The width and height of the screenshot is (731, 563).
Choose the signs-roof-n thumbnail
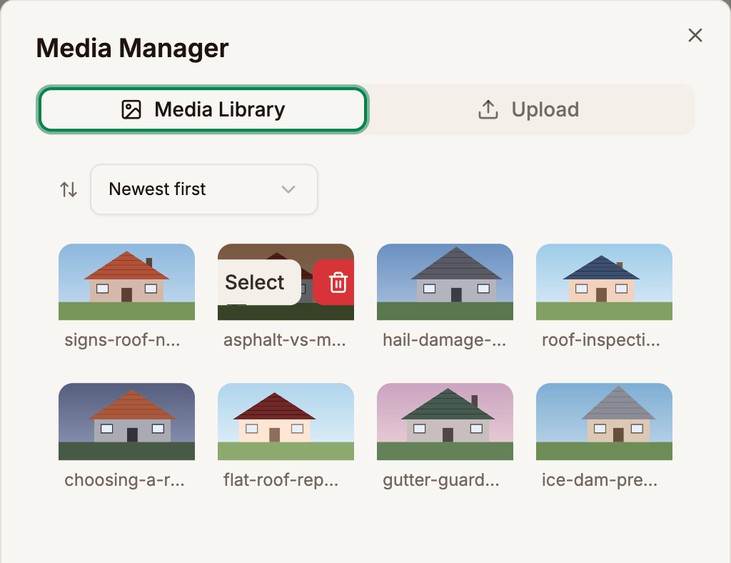coord(126,282)
